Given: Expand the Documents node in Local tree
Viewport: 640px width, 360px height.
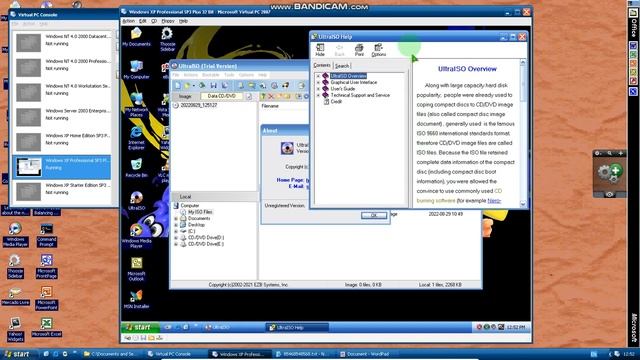Looking at the screenshot, I should coord(176,218).
